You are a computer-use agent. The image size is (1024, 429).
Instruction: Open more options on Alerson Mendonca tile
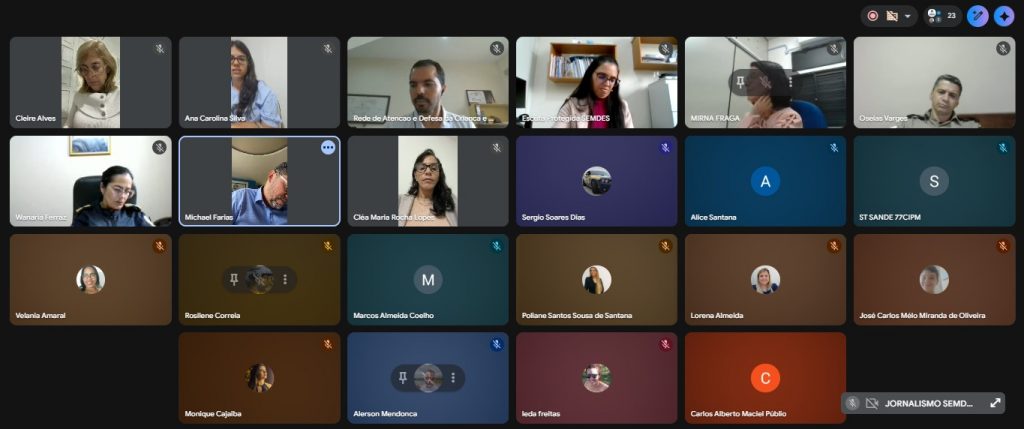(x=453, y=377)
